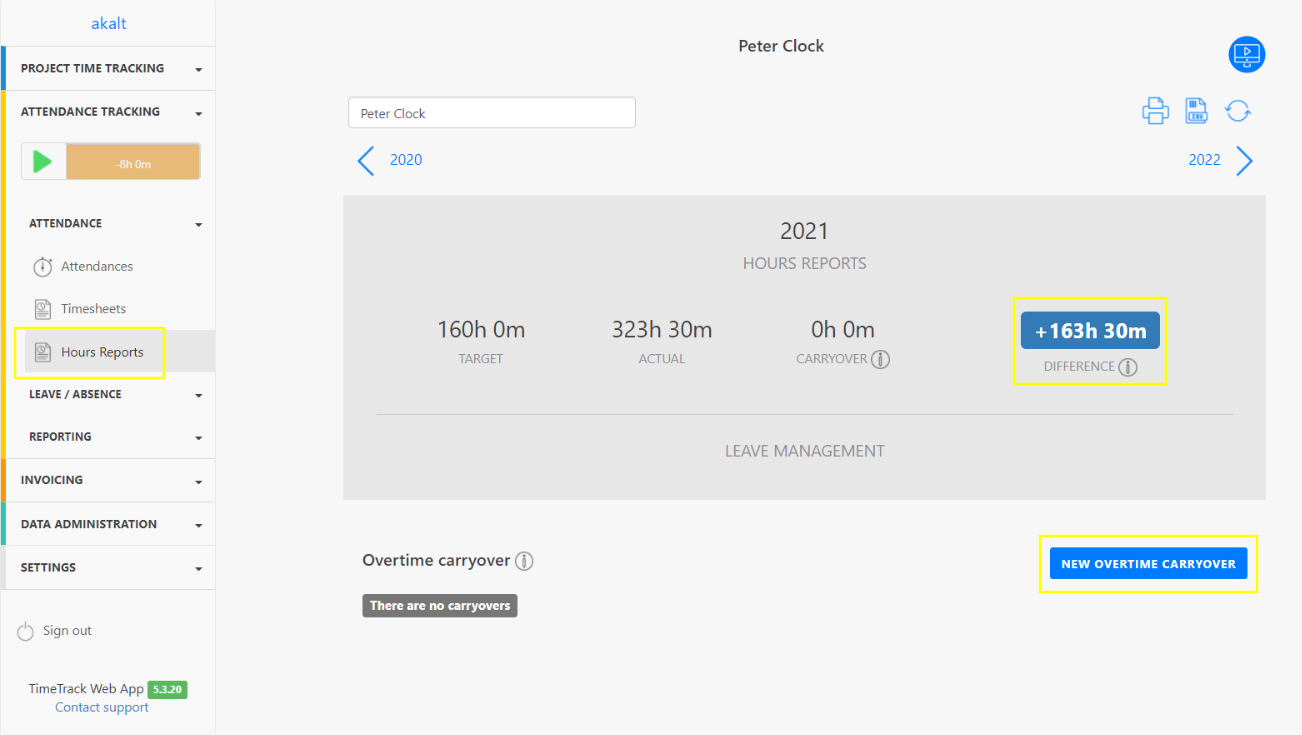1302x735 pixels.
Task: Click the refresh icon
Action: (1238, 111)
